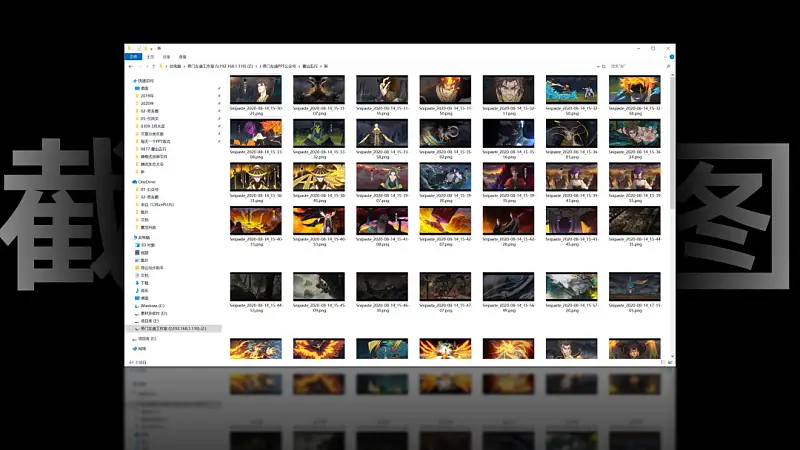This screenshot has height=450, width=800.
Task: Select first golden straw-hat character thumbnail
Action: coord(256,177)
